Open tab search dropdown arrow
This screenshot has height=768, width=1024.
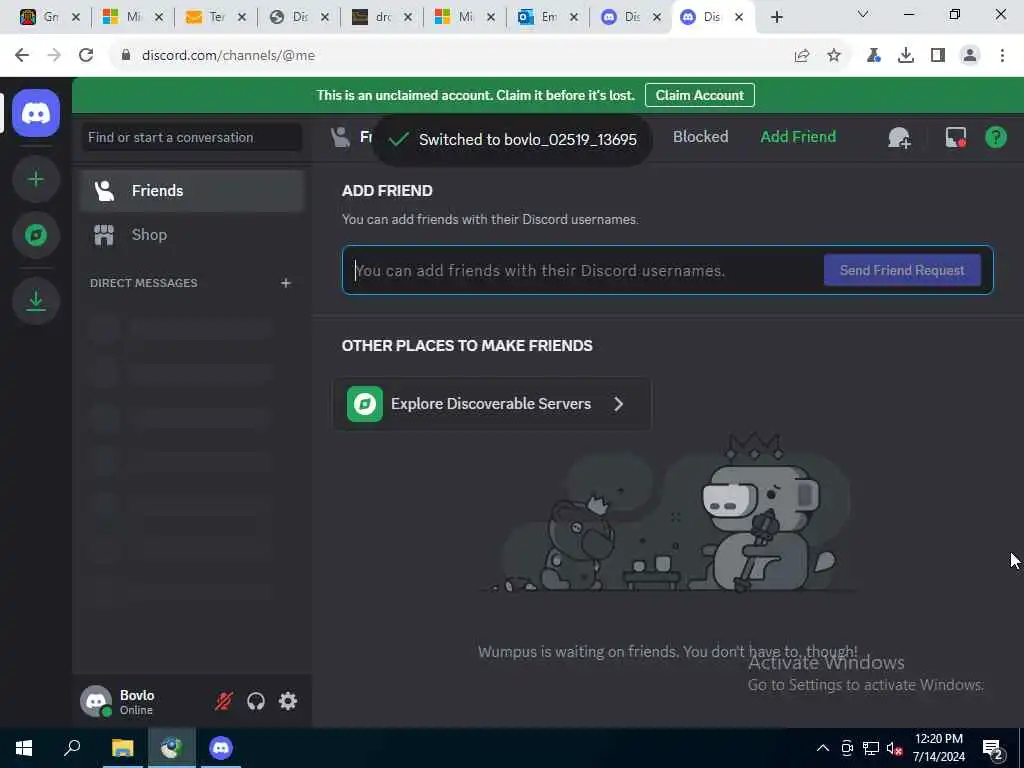pos(863,14)
